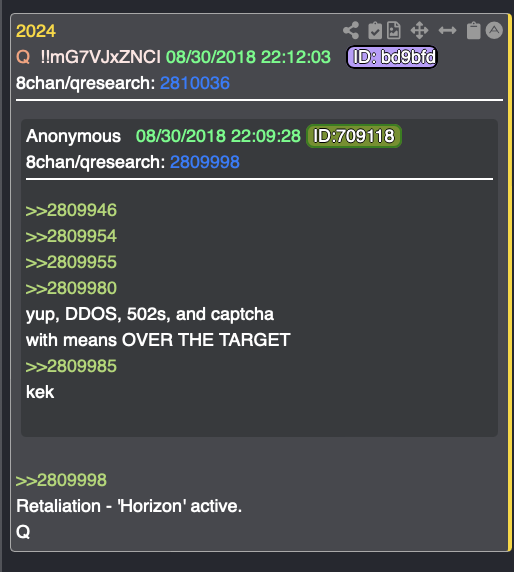Open post number 2024 link
This screenshot has width=514, height=572.
click(36, 31)
